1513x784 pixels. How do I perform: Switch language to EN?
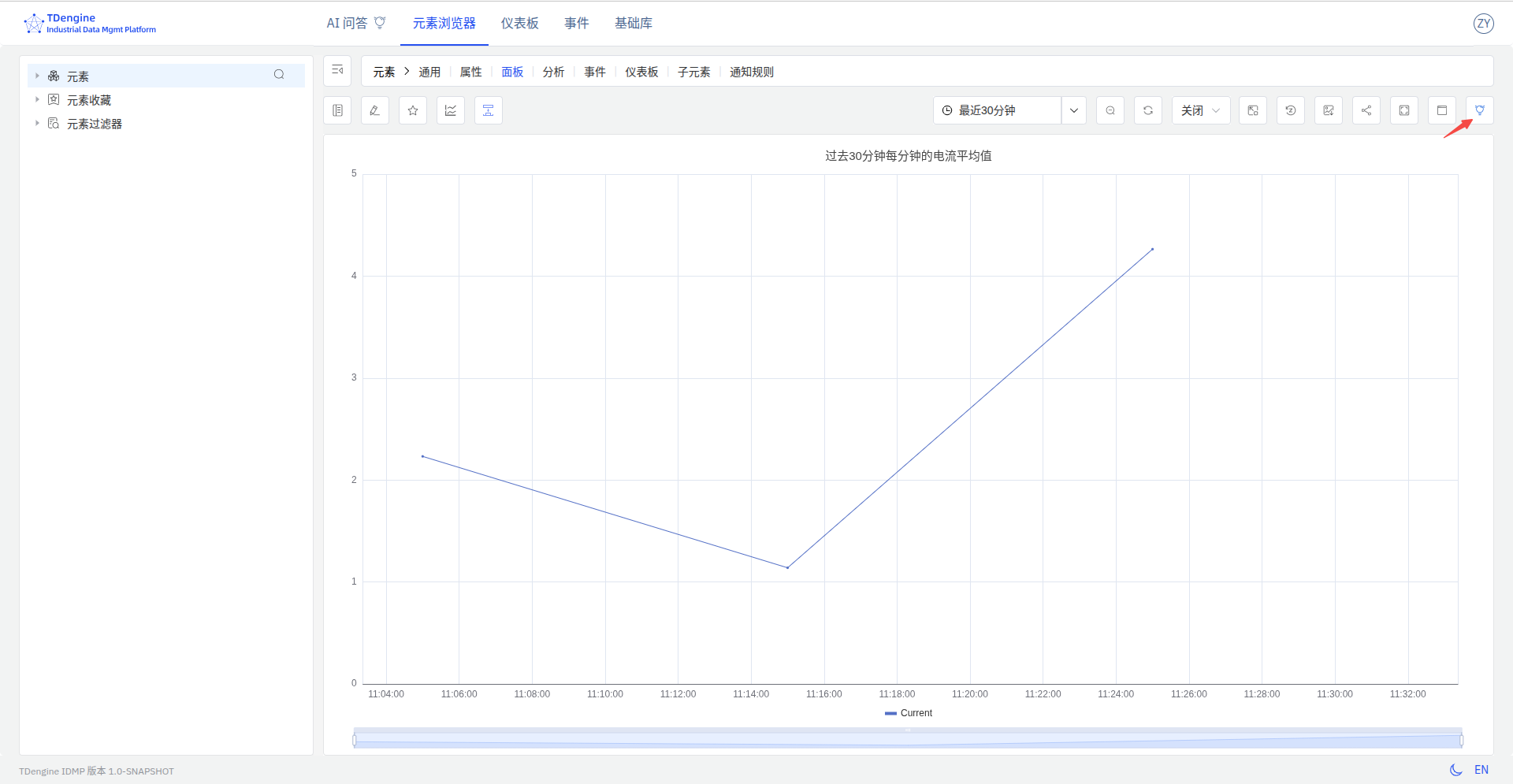click(1481, 770)
